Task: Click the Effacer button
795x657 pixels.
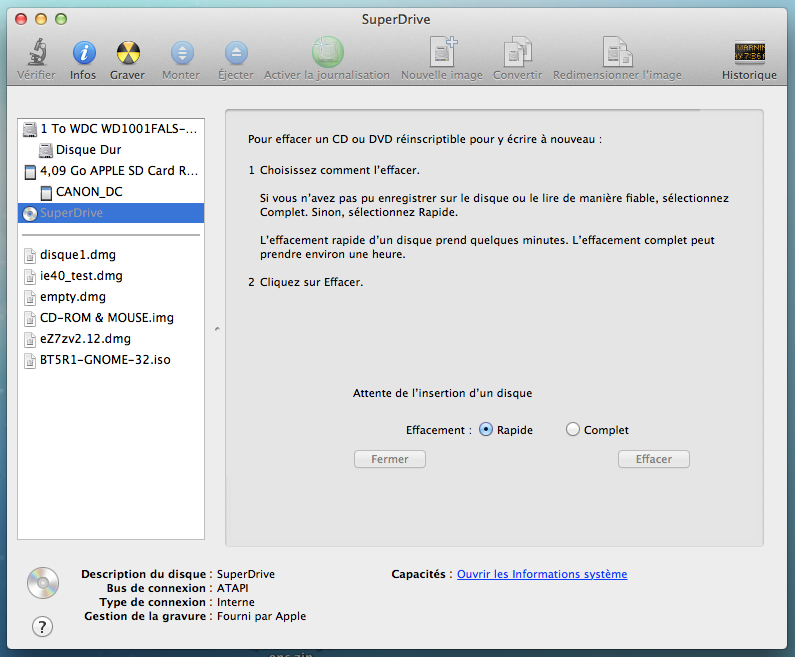Action: click(654, 459)
